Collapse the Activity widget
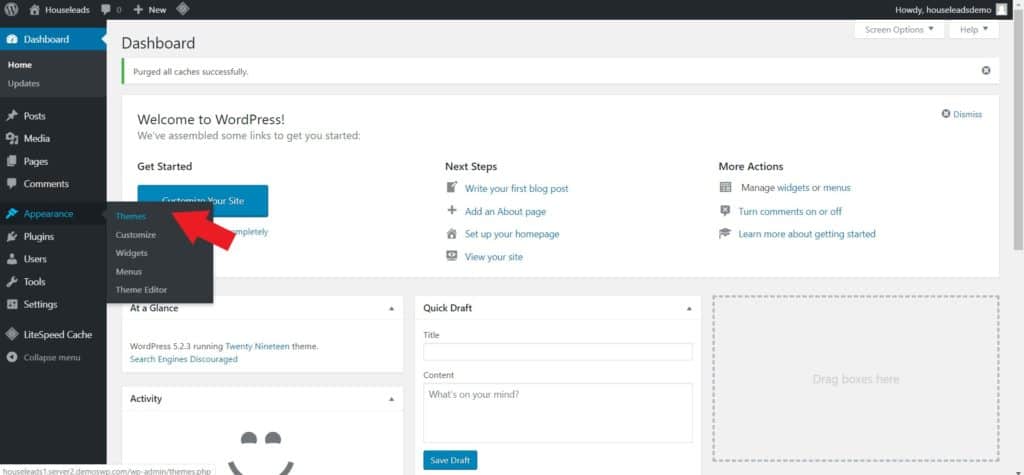 click(x=391, y=399)
